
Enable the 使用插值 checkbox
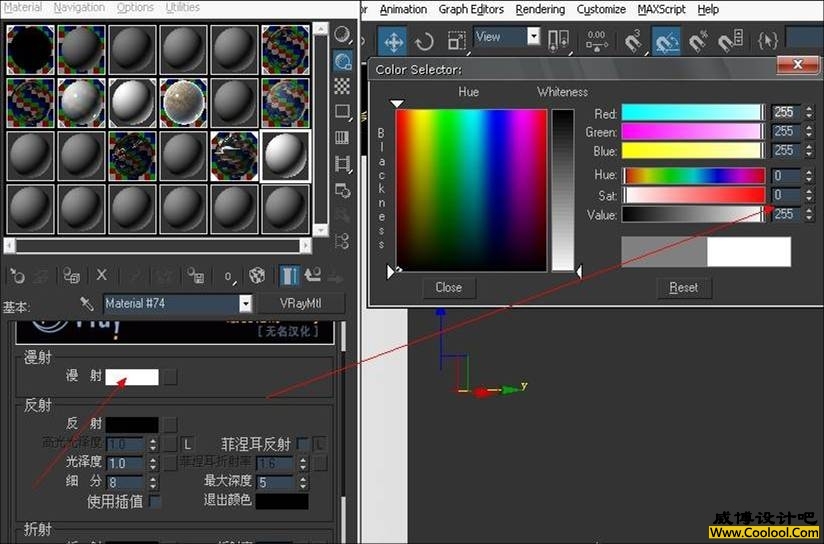[x=155, y=501]
